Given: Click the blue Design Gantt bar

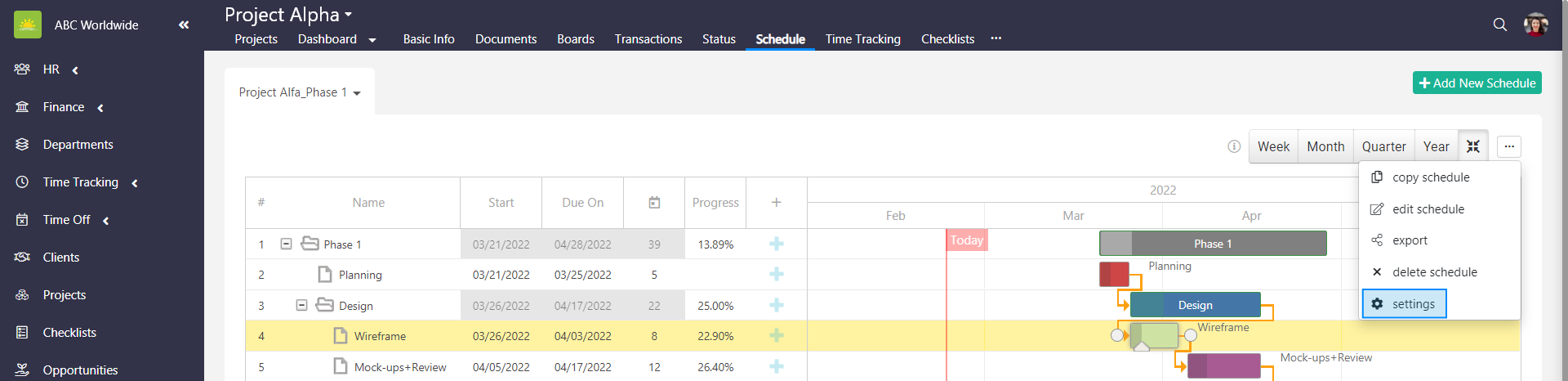Looking at the screenshot, I should tap(1196, 305).
